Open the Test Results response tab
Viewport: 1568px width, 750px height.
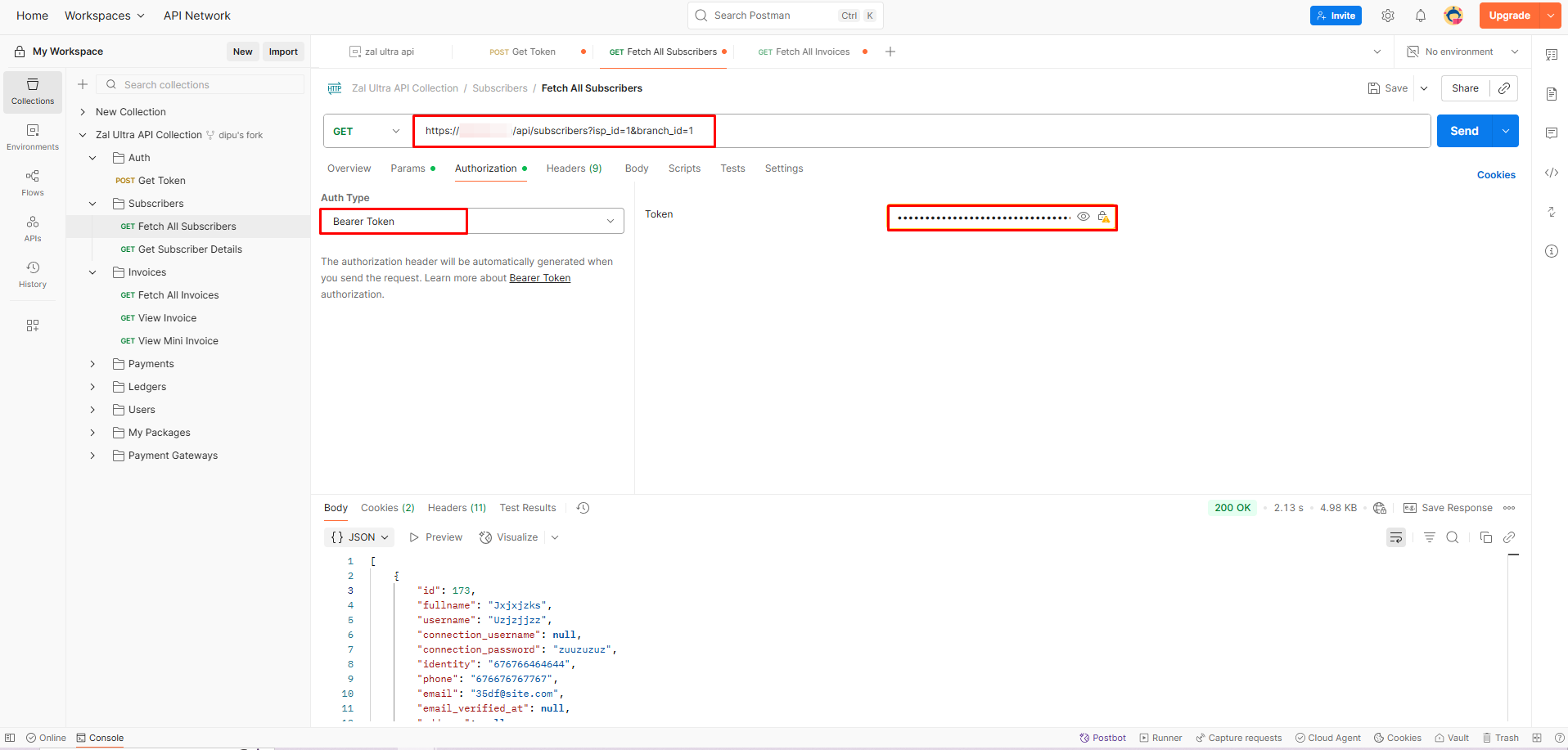tap(528, 508)
